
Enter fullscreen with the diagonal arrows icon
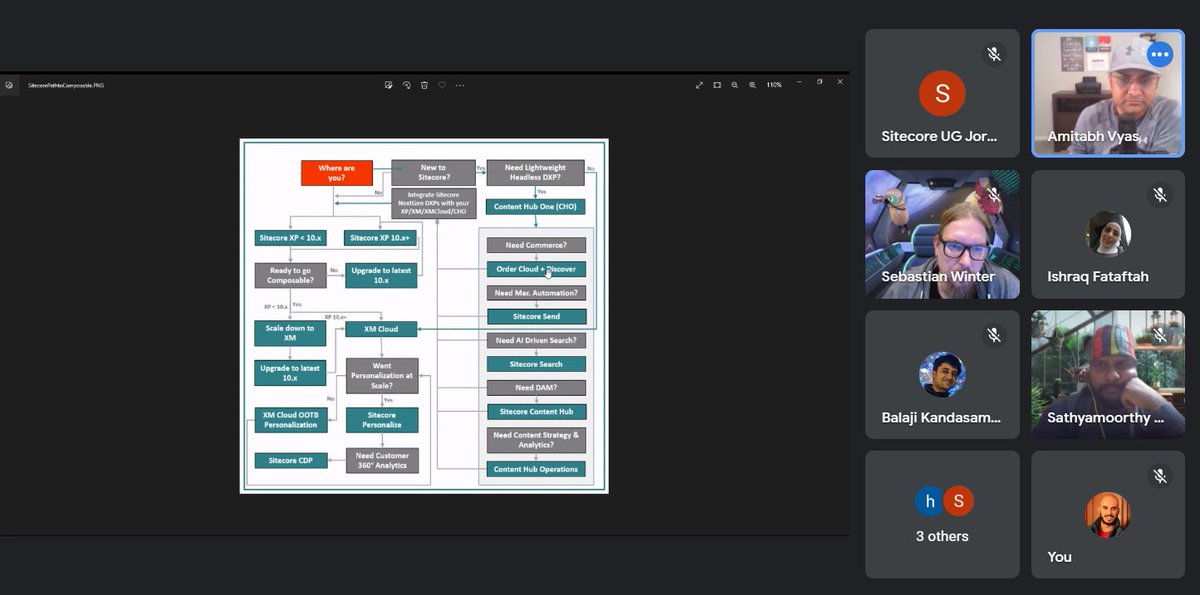point(700,85)
